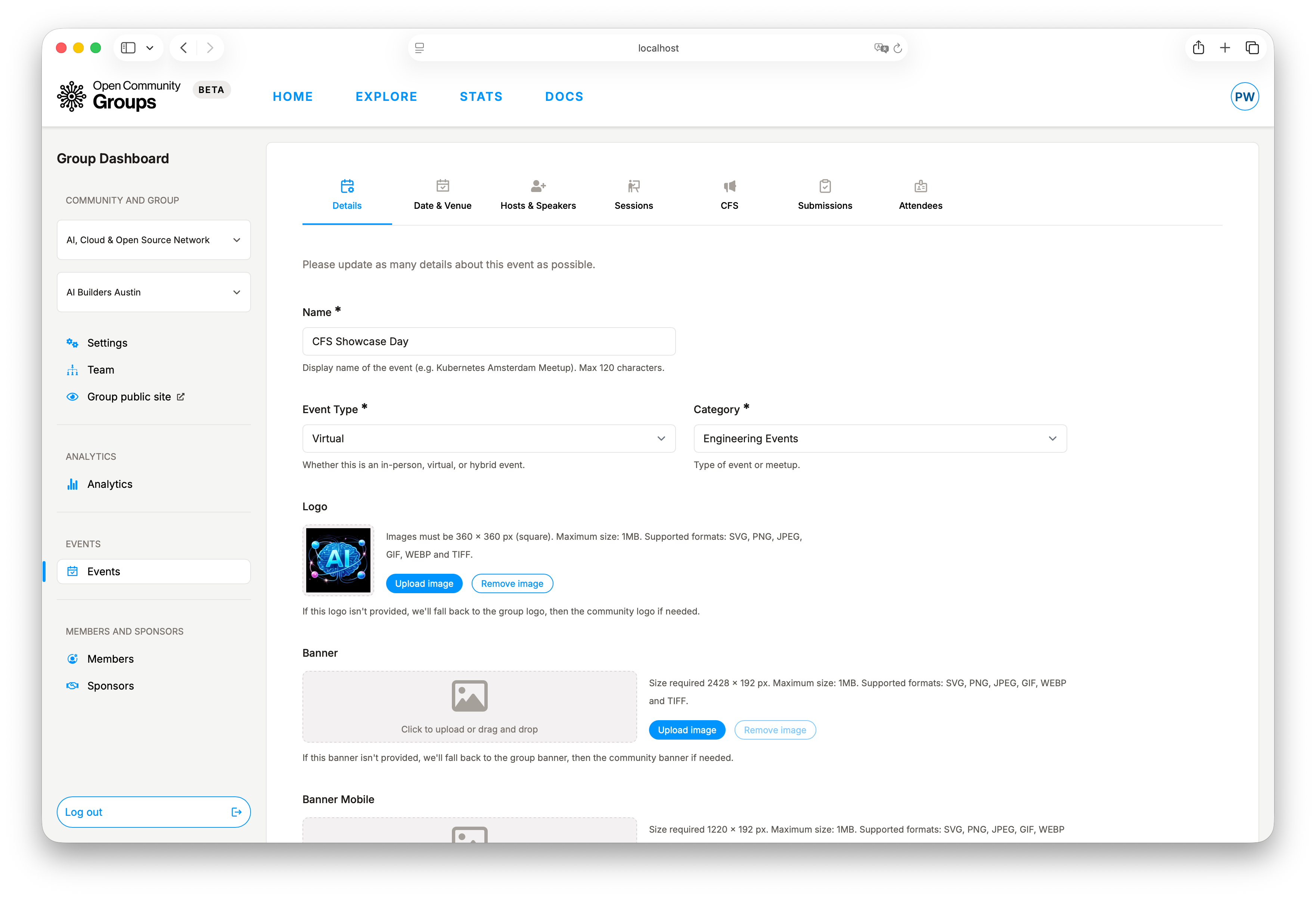Screen dimensions: 1316x898
Task: Click the log out arrow icon
Action: click(x=237, y=812)
